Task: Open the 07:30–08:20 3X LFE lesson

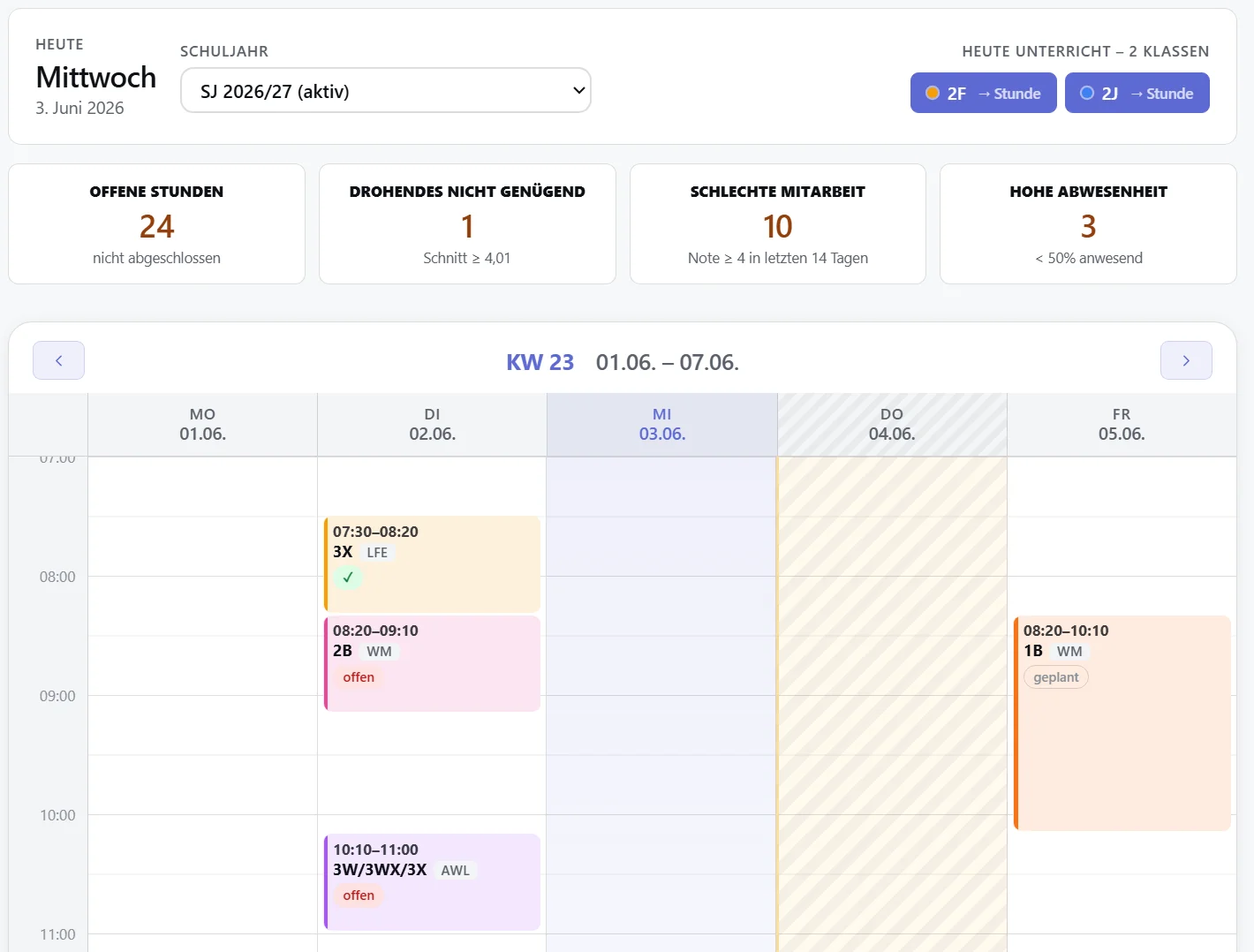Action: coord(433,564)
